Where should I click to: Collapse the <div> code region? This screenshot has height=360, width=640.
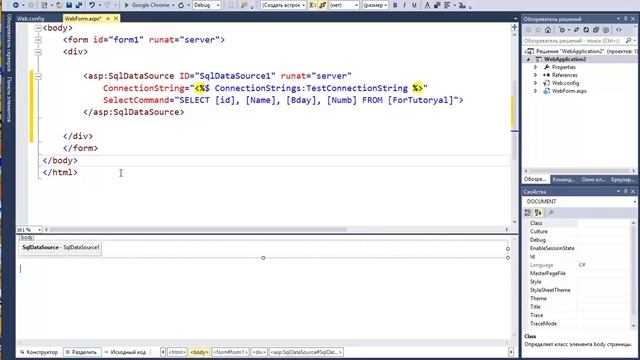(38, 52)
